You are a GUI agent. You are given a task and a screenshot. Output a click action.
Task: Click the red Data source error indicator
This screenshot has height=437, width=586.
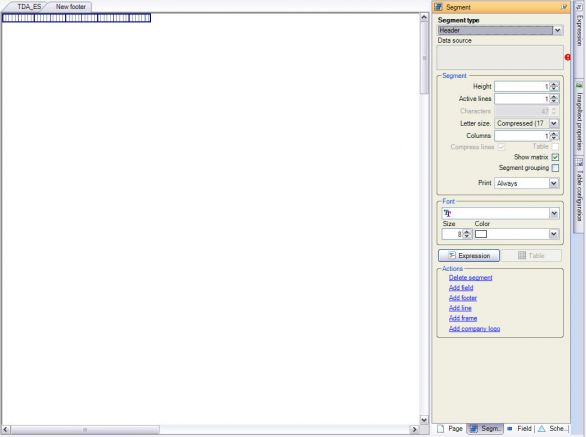(x=568, y=57)
